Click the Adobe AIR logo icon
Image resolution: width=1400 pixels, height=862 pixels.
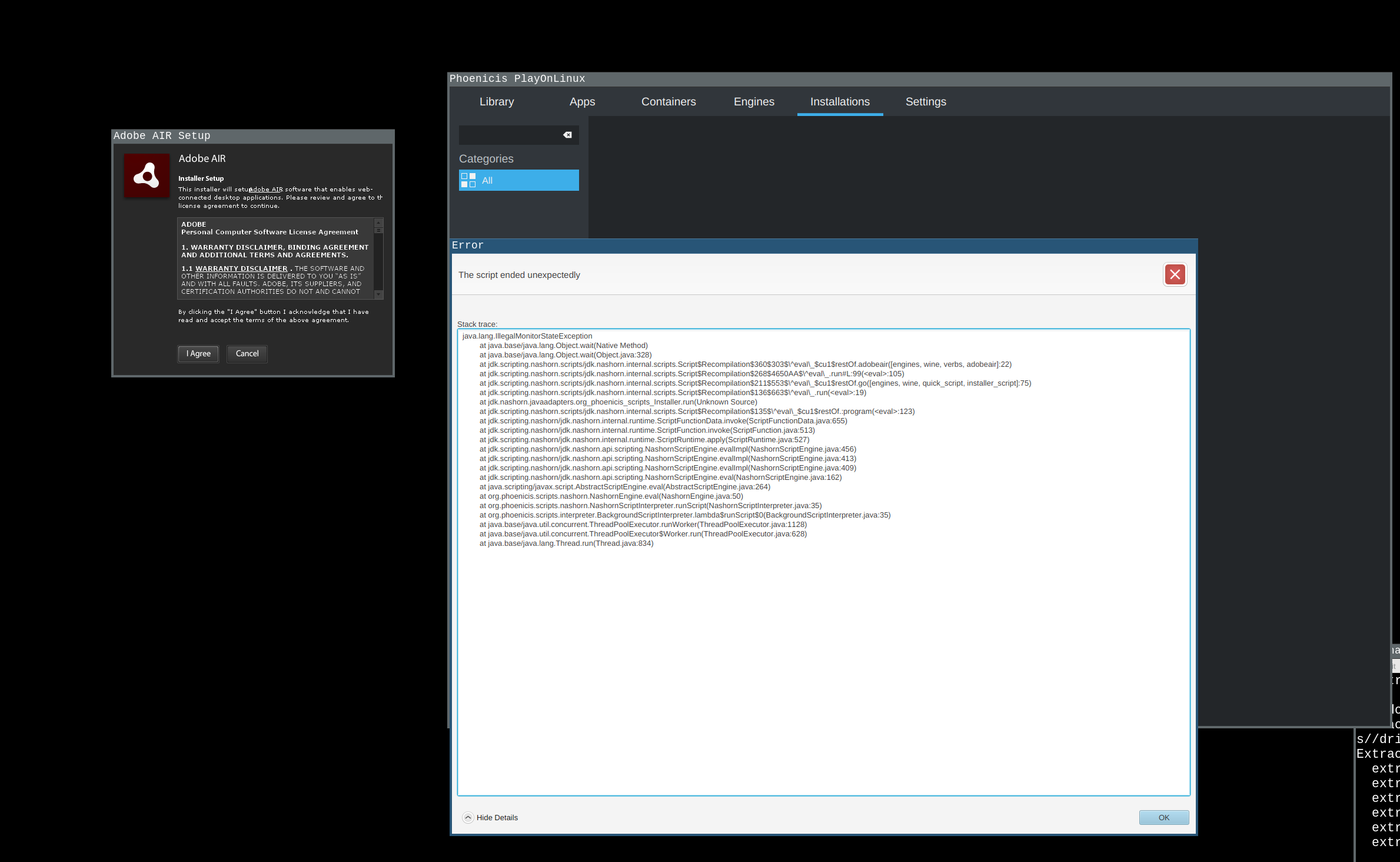click(147, 175)
